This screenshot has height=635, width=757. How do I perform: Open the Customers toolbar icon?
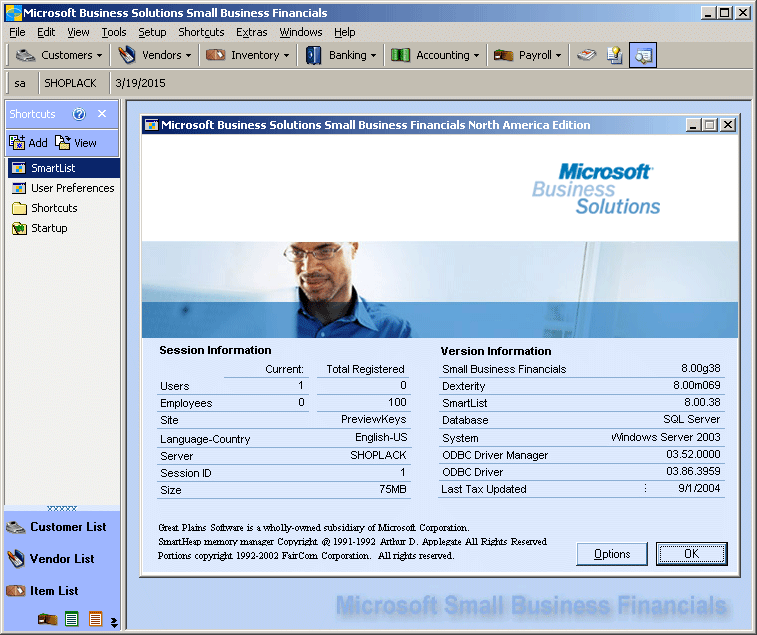click(x=25, y=56)
